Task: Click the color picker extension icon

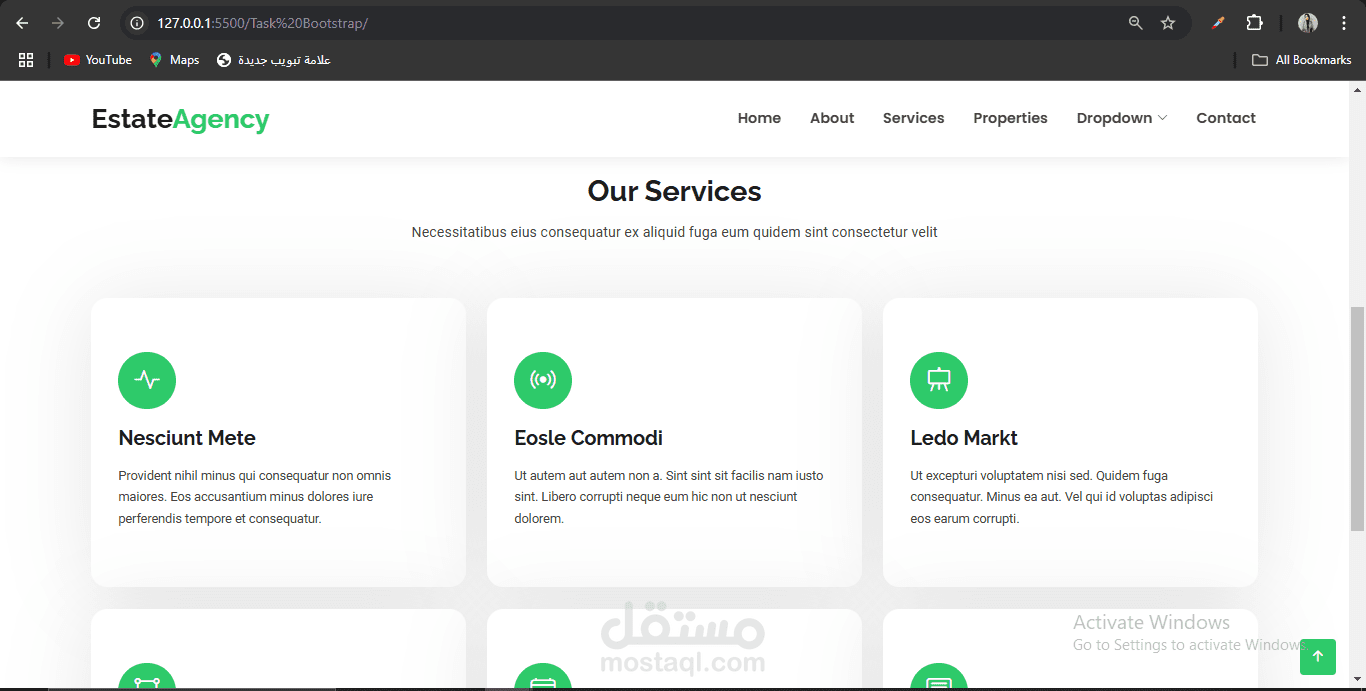Action: coord(1218,23)
